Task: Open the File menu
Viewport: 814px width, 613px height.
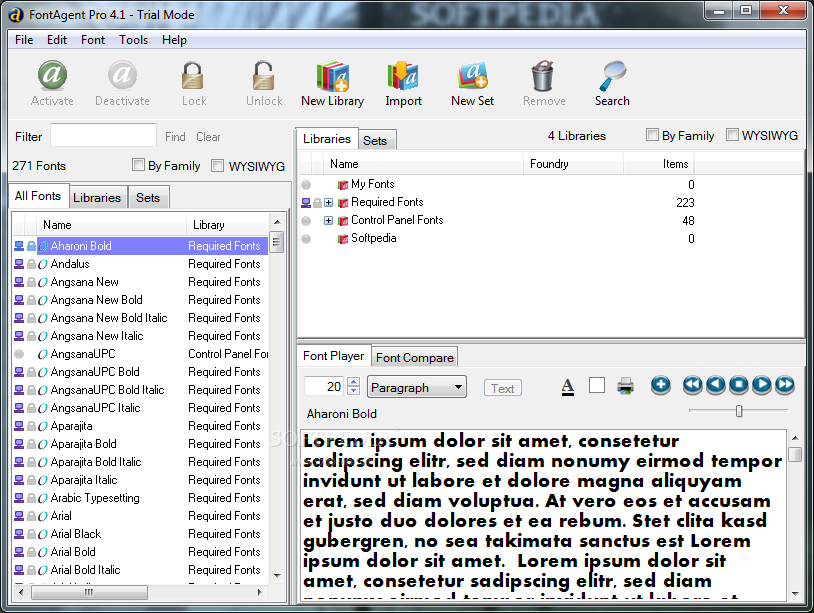Action: [24, 40]
